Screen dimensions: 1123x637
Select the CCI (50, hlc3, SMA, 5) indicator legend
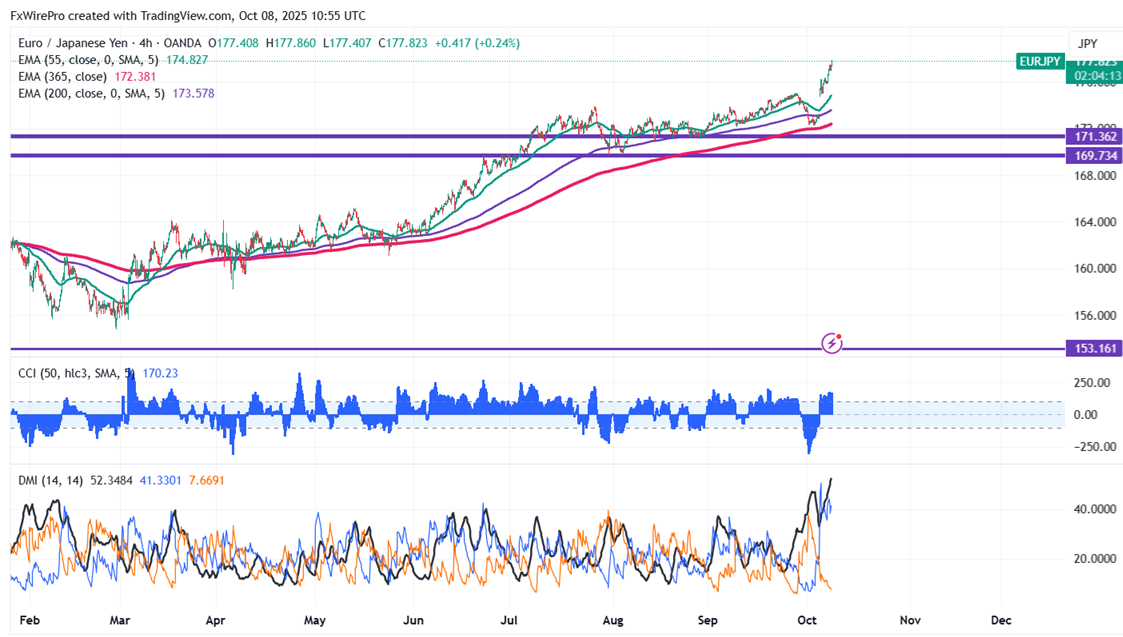tap(77, 373)
